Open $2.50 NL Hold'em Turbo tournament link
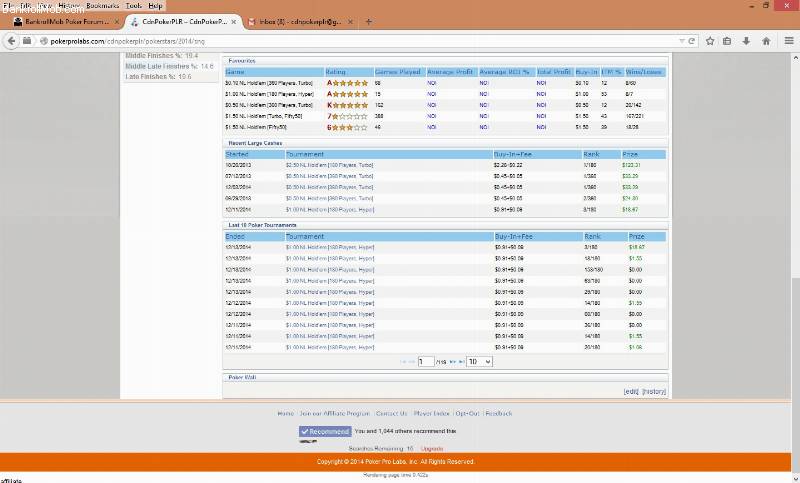Screen dimensions: 800x483 pos(330,165)
